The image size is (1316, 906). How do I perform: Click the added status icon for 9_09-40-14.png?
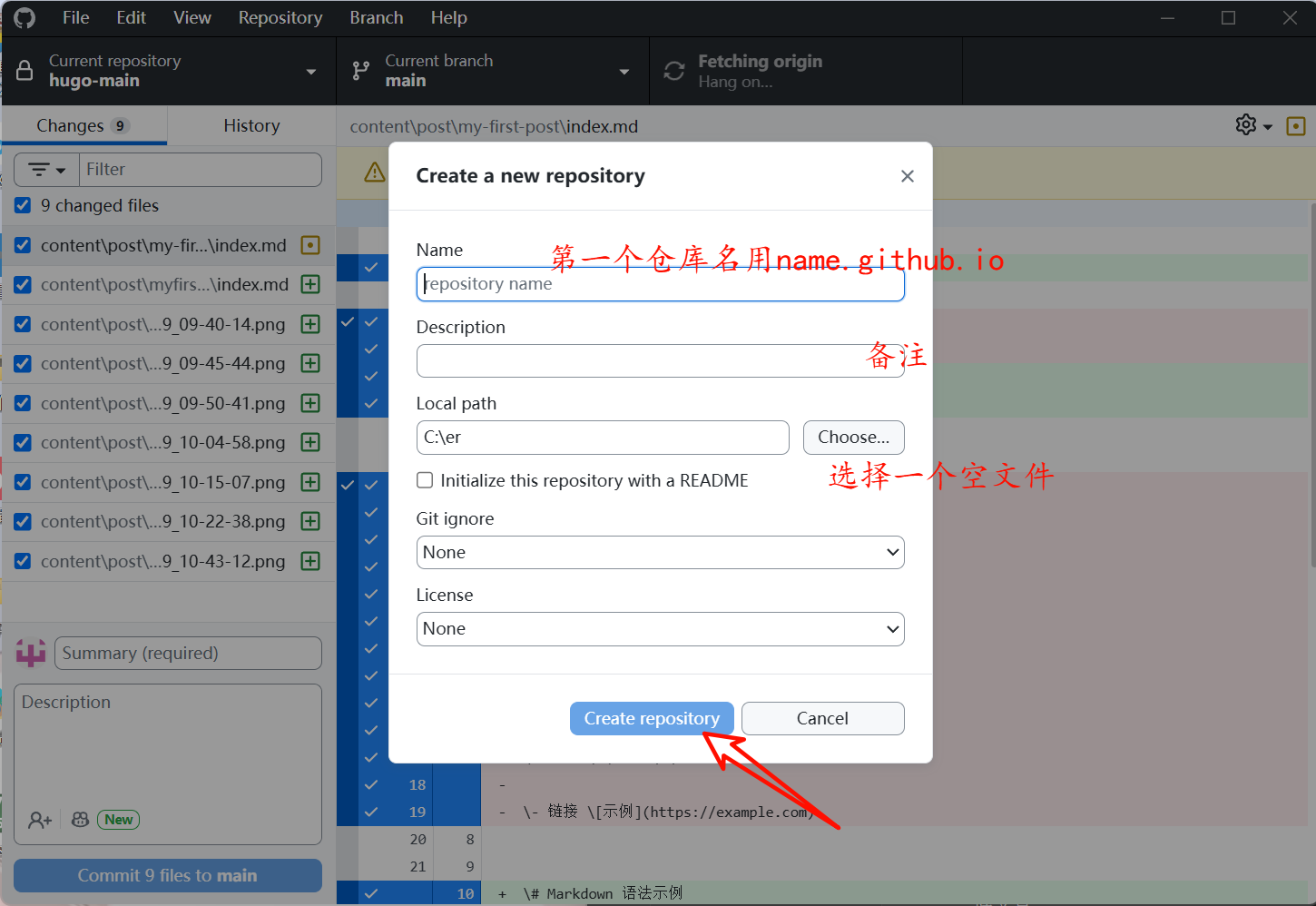point(310,324)
